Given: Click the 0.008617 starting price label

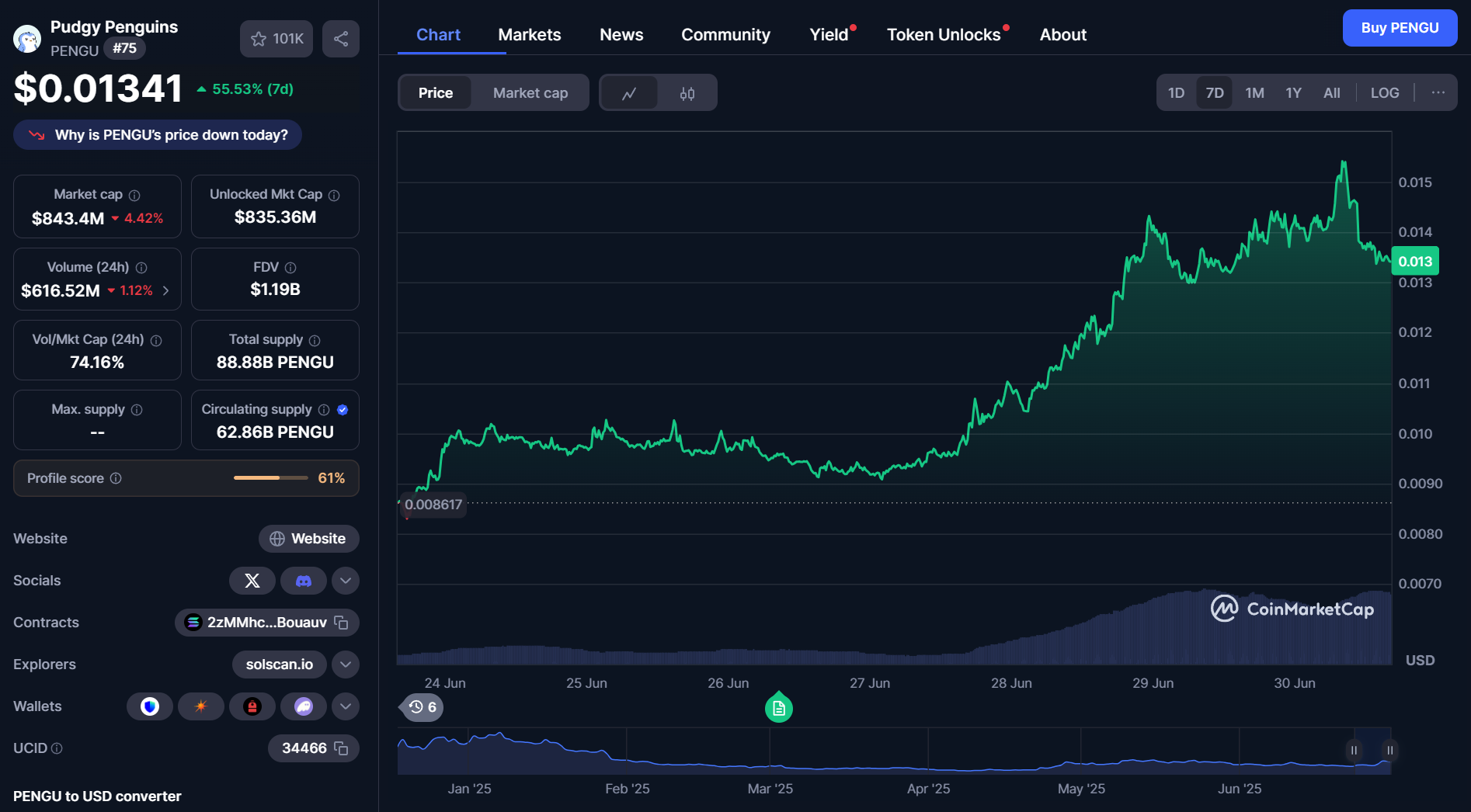Looking at the screenshot, I should (433, 505).
